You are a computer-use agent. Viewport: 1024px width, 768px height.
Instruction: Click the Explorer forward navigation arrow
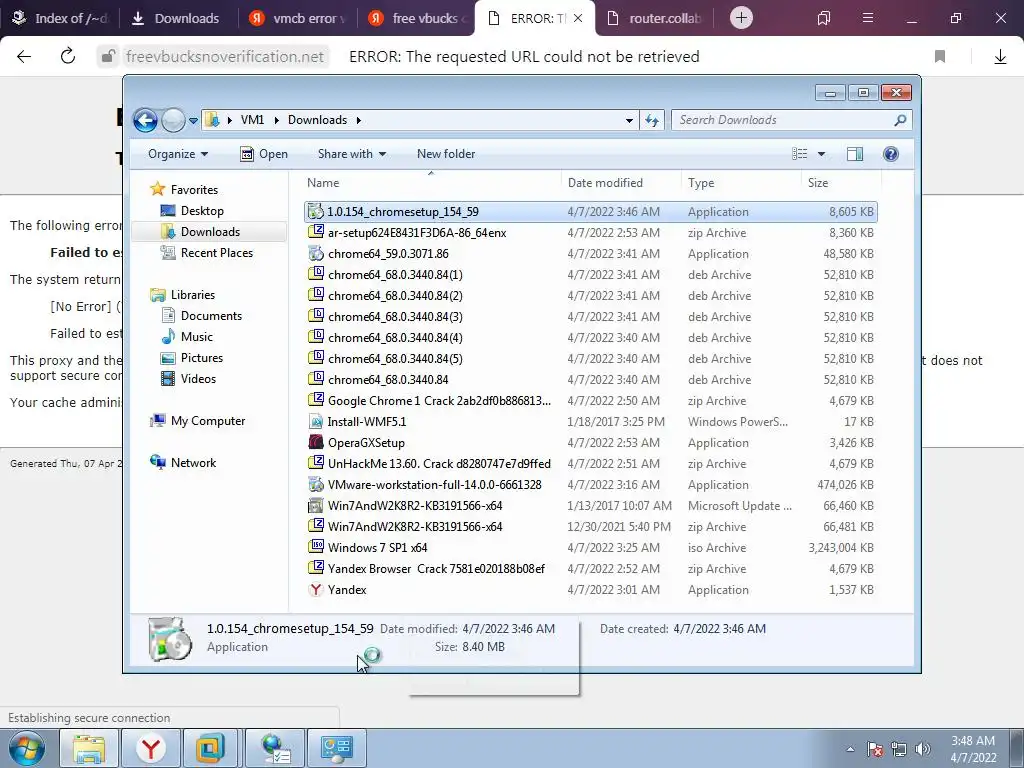click(x=173, y=120)
